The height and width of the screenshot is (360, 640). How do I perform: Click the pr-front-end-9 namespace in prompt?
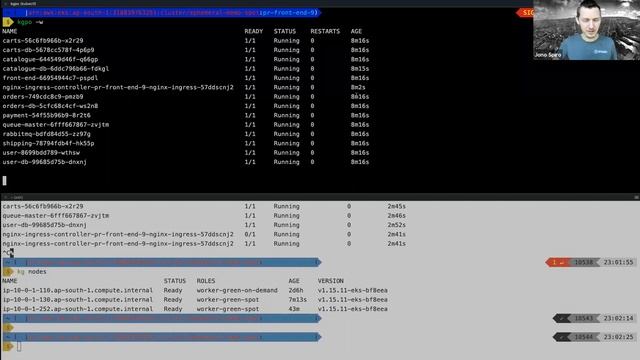tap(289, 13)
